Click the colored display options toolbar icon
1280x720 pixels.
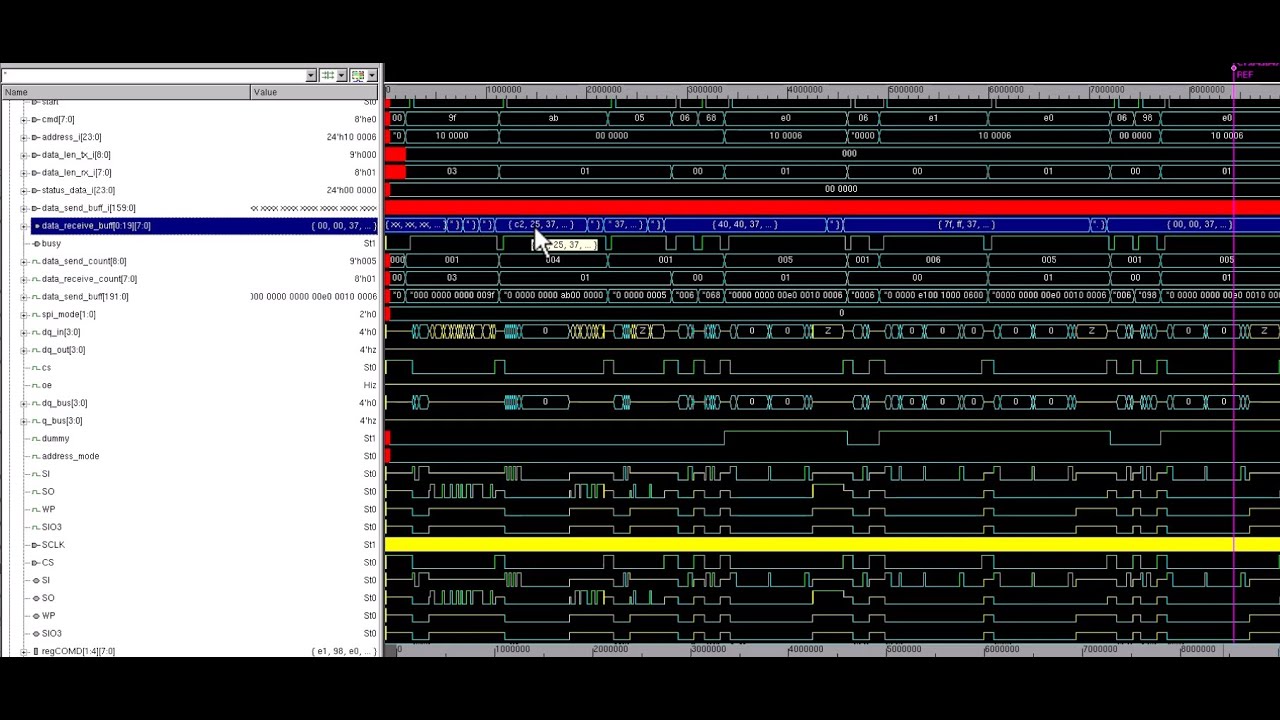(x=357, y=76)
